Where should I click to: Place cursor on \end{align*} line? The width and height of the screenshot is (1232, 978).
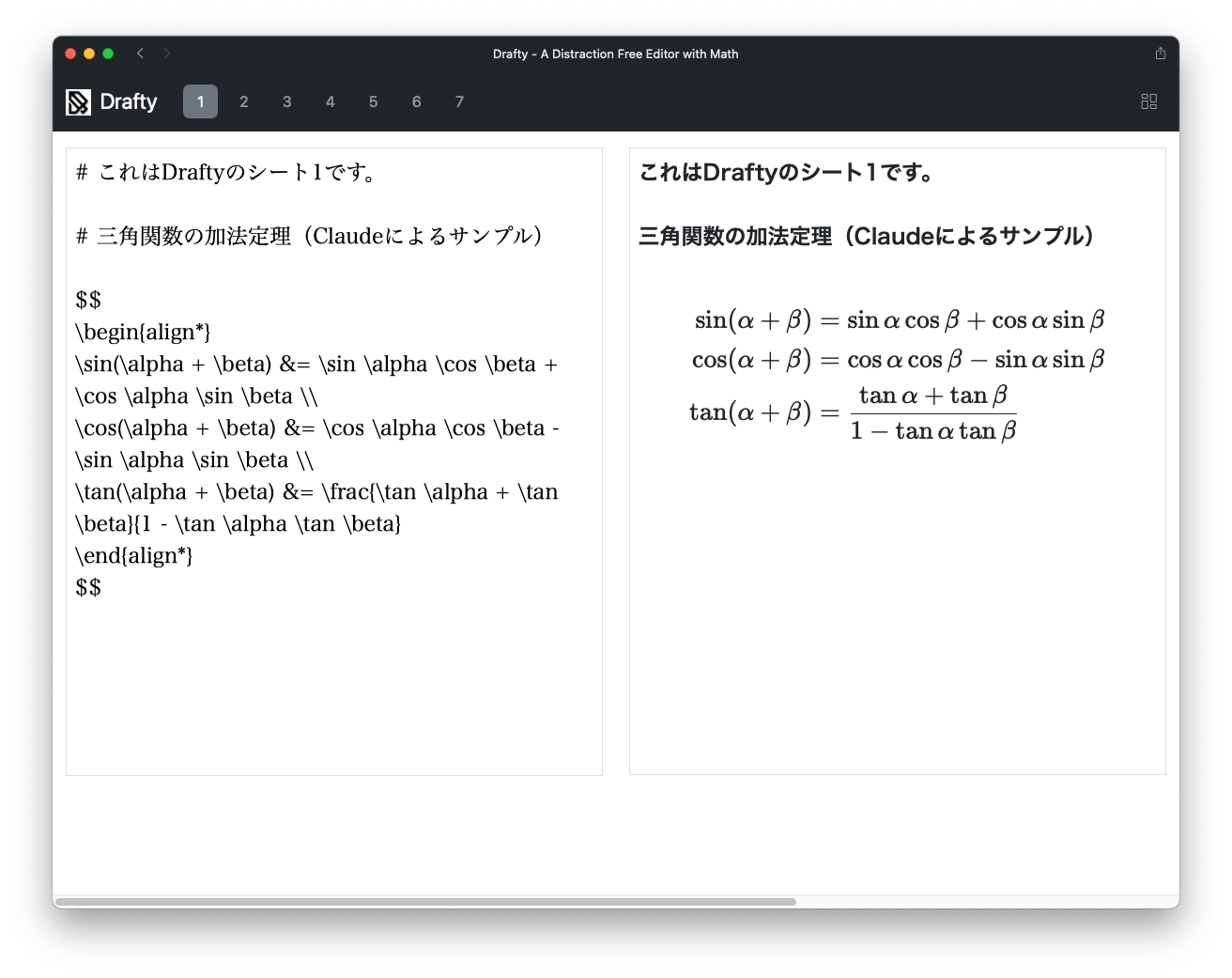pyautogui.click(x=134, y=556)
